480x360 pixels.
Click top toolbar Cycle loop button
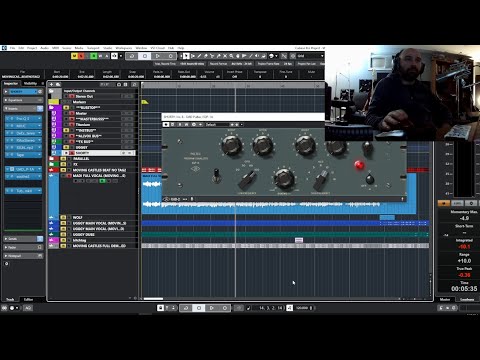click(x=132, y=56)
